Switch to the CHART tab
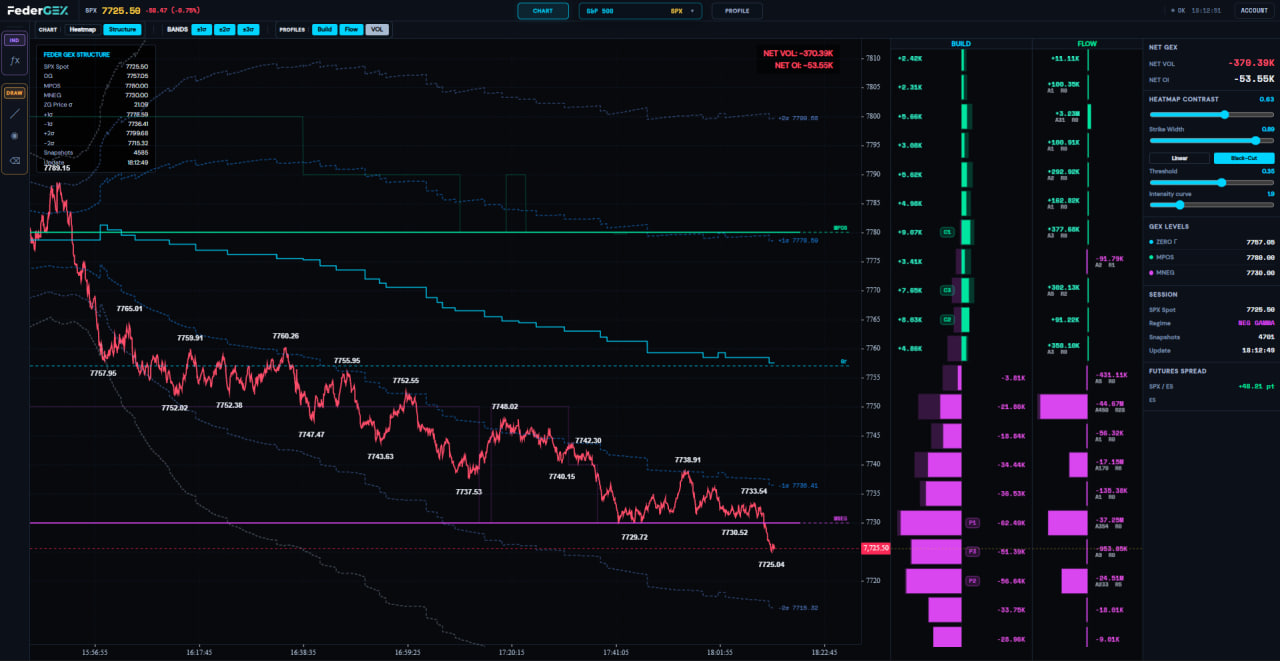Image resolution: width=1280 pixels, height=661 pixels. pos(543,11)
